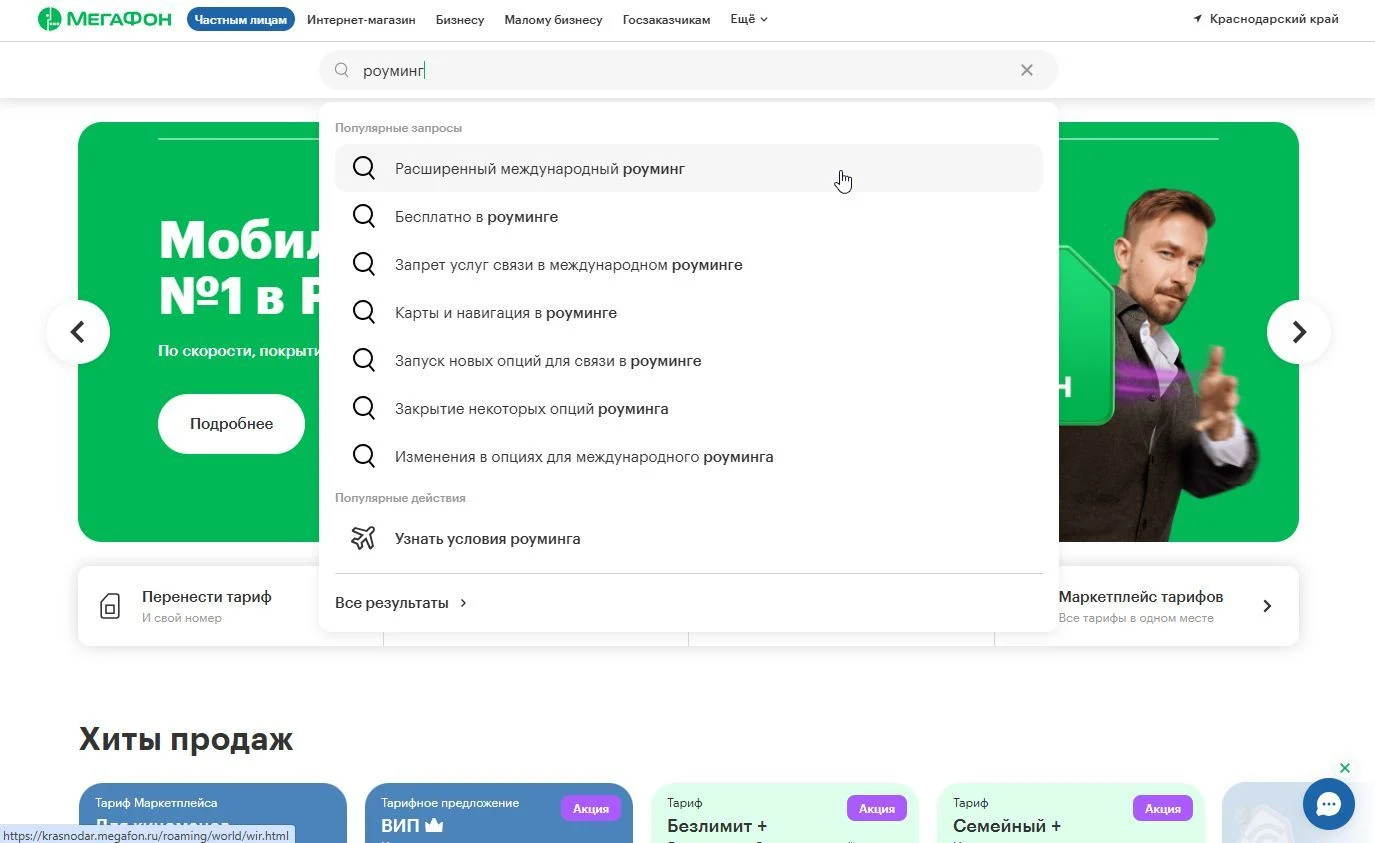
Task: Open Маркетплейс тарифов chevron arrow
Action: 1267,606
